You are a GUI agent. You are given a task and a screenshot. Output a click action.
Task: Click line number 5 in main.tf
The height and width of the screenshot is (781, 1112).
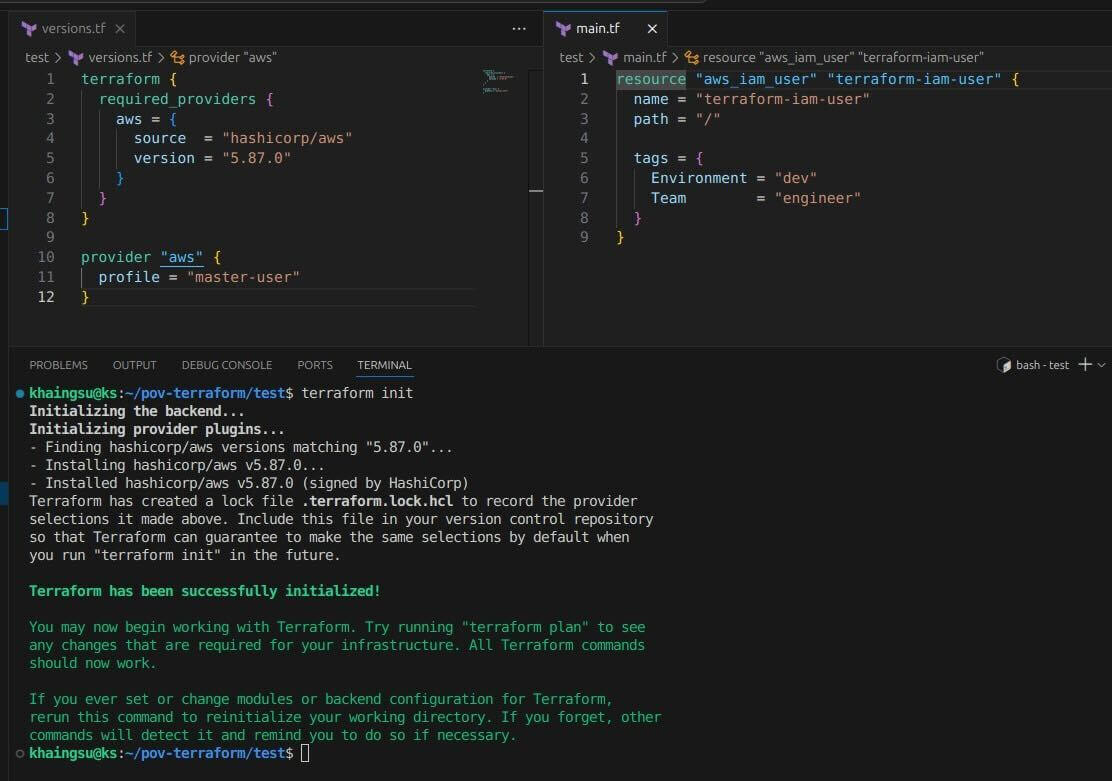click(x=584, y=157)
